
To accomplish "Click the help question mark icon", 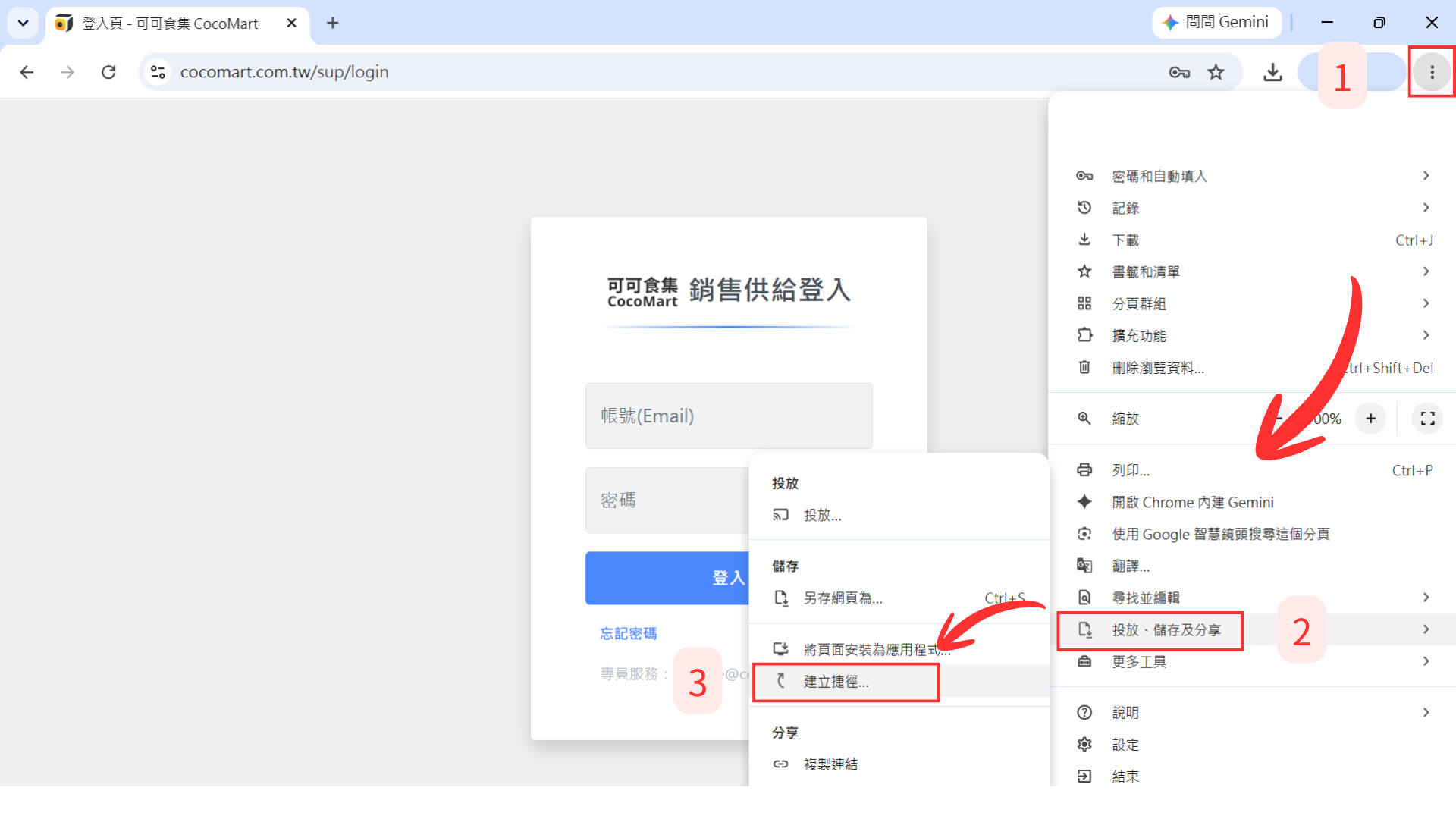I will 1084,712.
